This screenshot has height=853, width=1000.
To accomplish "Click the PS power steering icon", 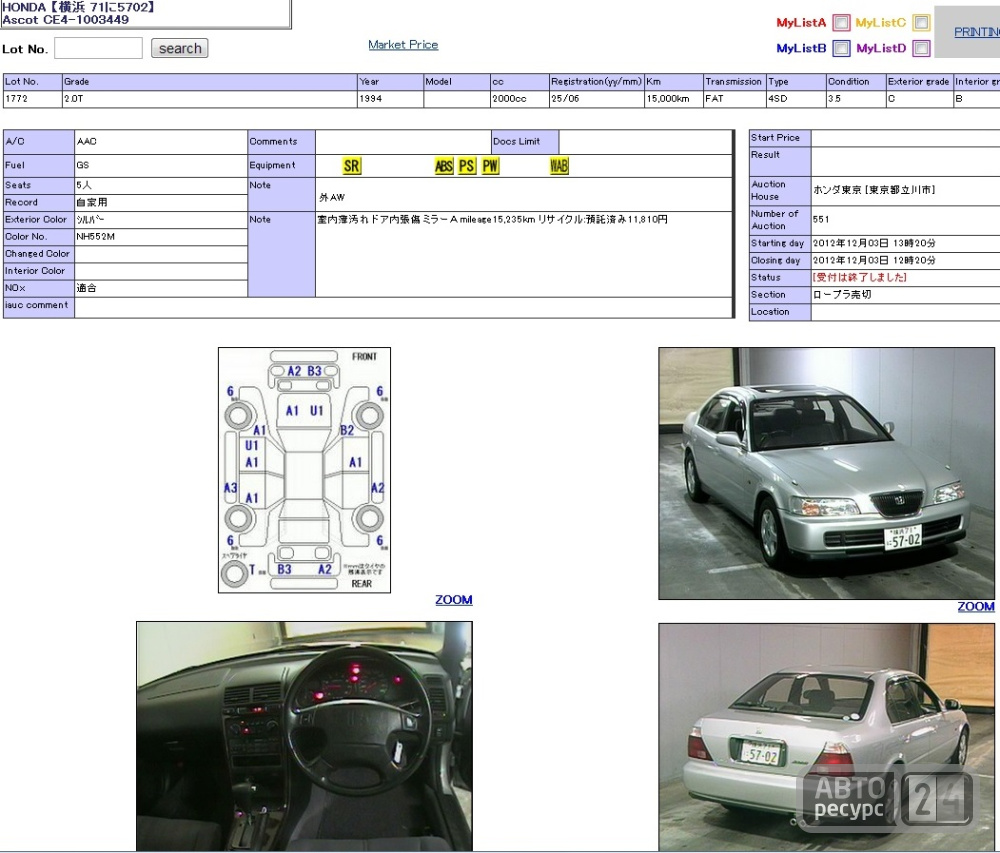I will coord(467,166).
